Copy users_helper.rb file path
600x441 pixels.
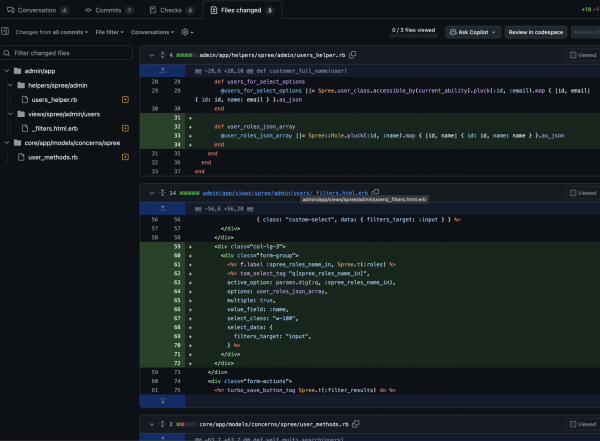point(352,55)
